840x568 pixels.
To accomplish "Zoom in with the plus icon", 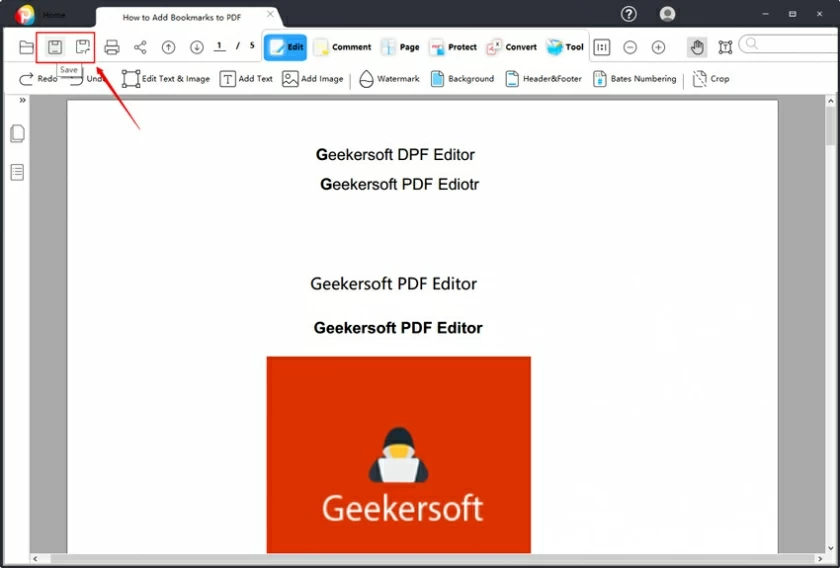I will [658, 47].
